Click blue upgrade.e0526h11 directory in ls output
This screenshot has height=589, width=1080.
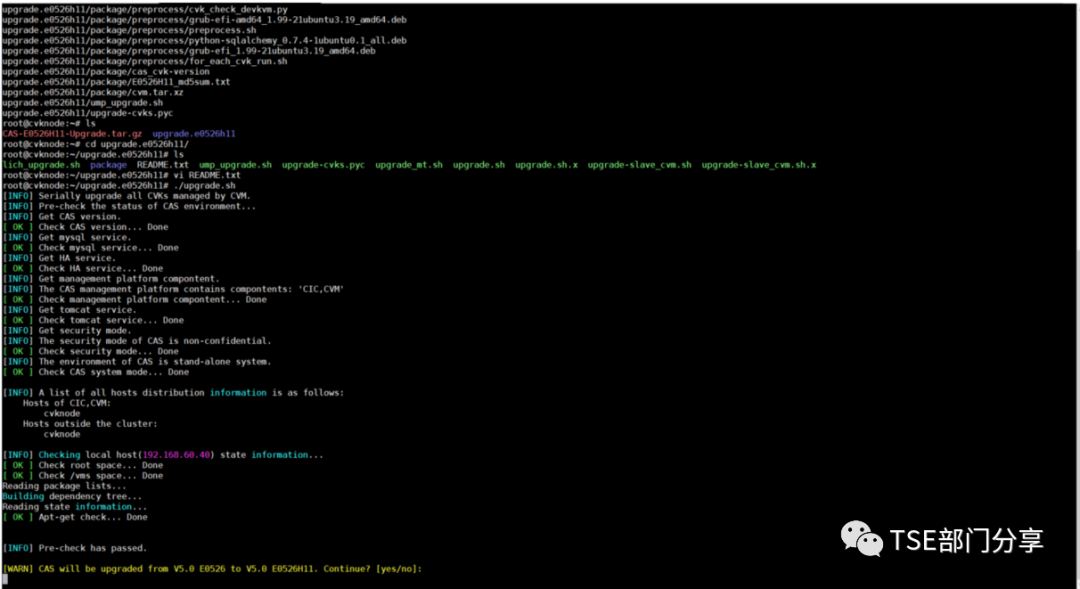click(194, 134)
